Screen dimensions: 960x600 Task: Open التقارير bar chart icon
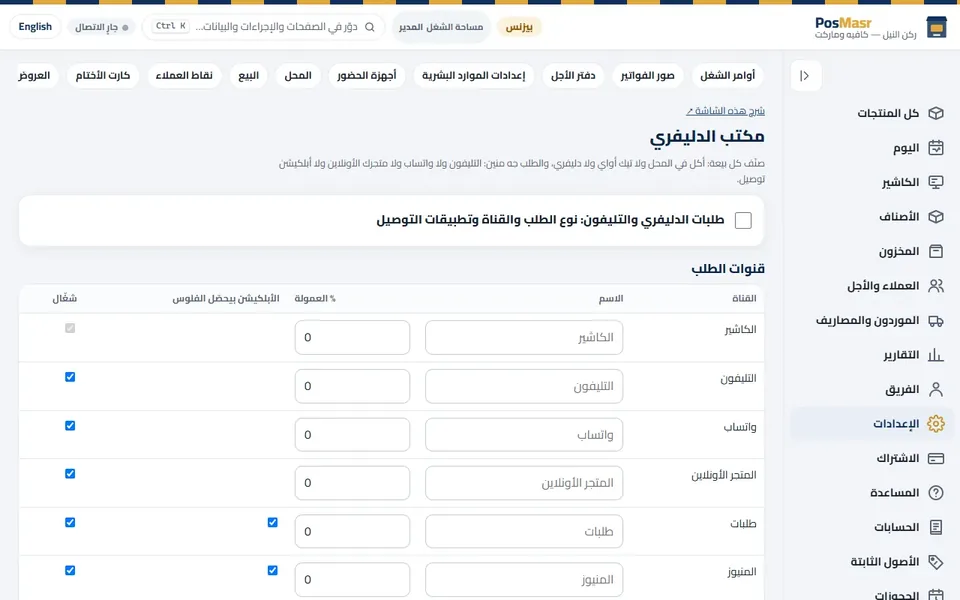[936, 355]
